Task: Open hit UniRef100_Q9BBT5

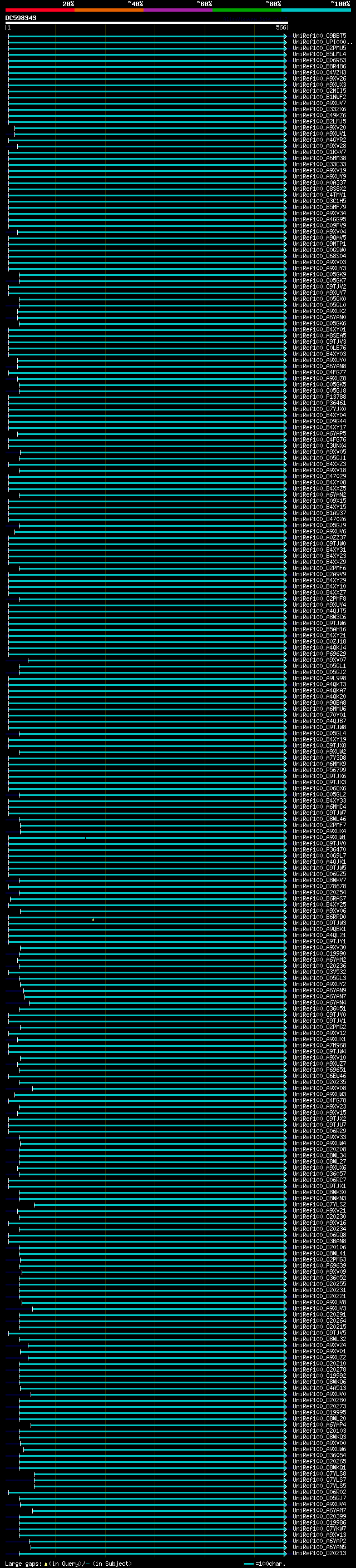Action: point(319,36)
